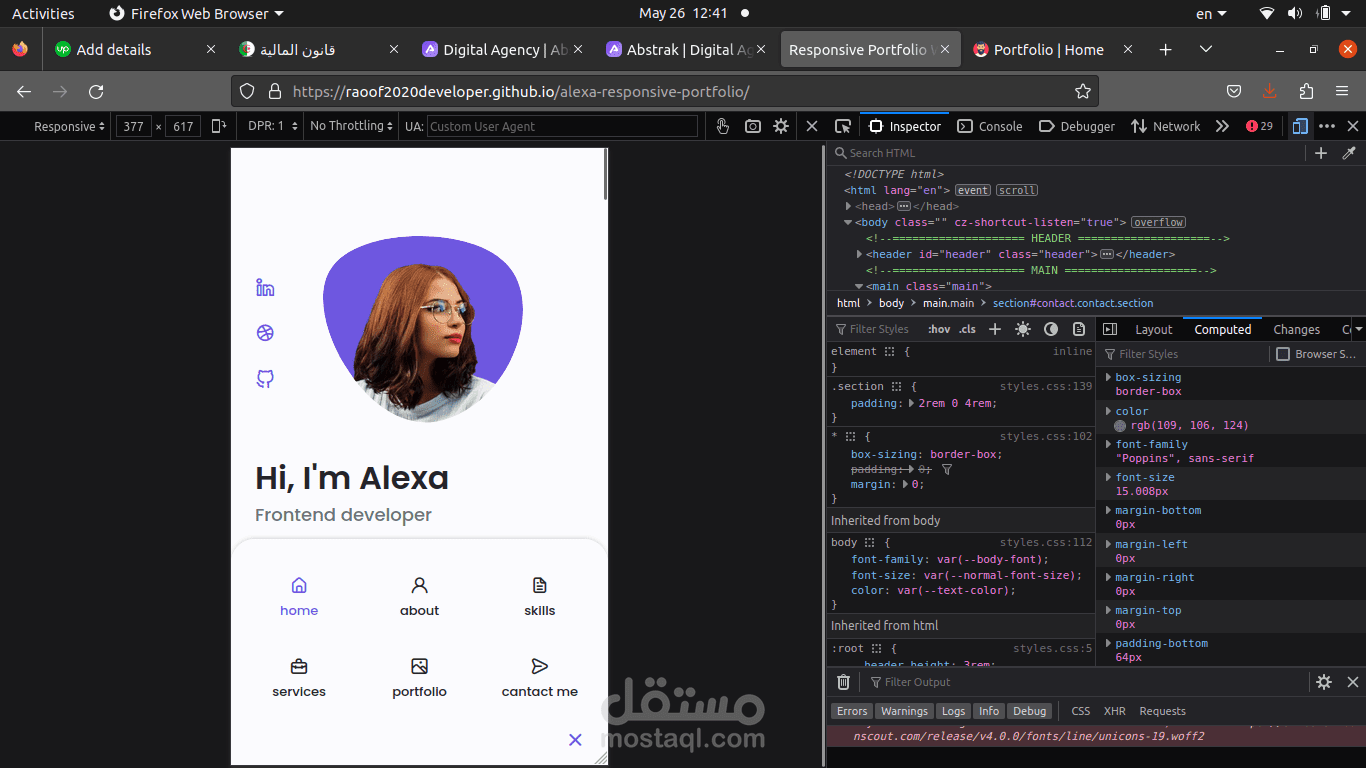Clear the console output with trash icon
The width and height of the screenshot is (1366, 768).
point(843,682)
